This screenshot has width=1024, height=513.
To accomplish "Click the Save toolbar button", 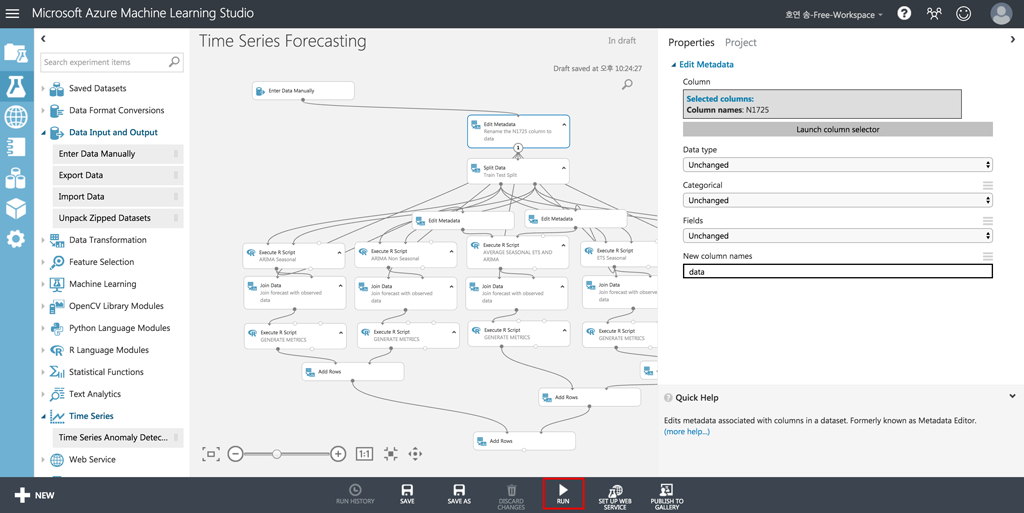I will click(407, 495).
